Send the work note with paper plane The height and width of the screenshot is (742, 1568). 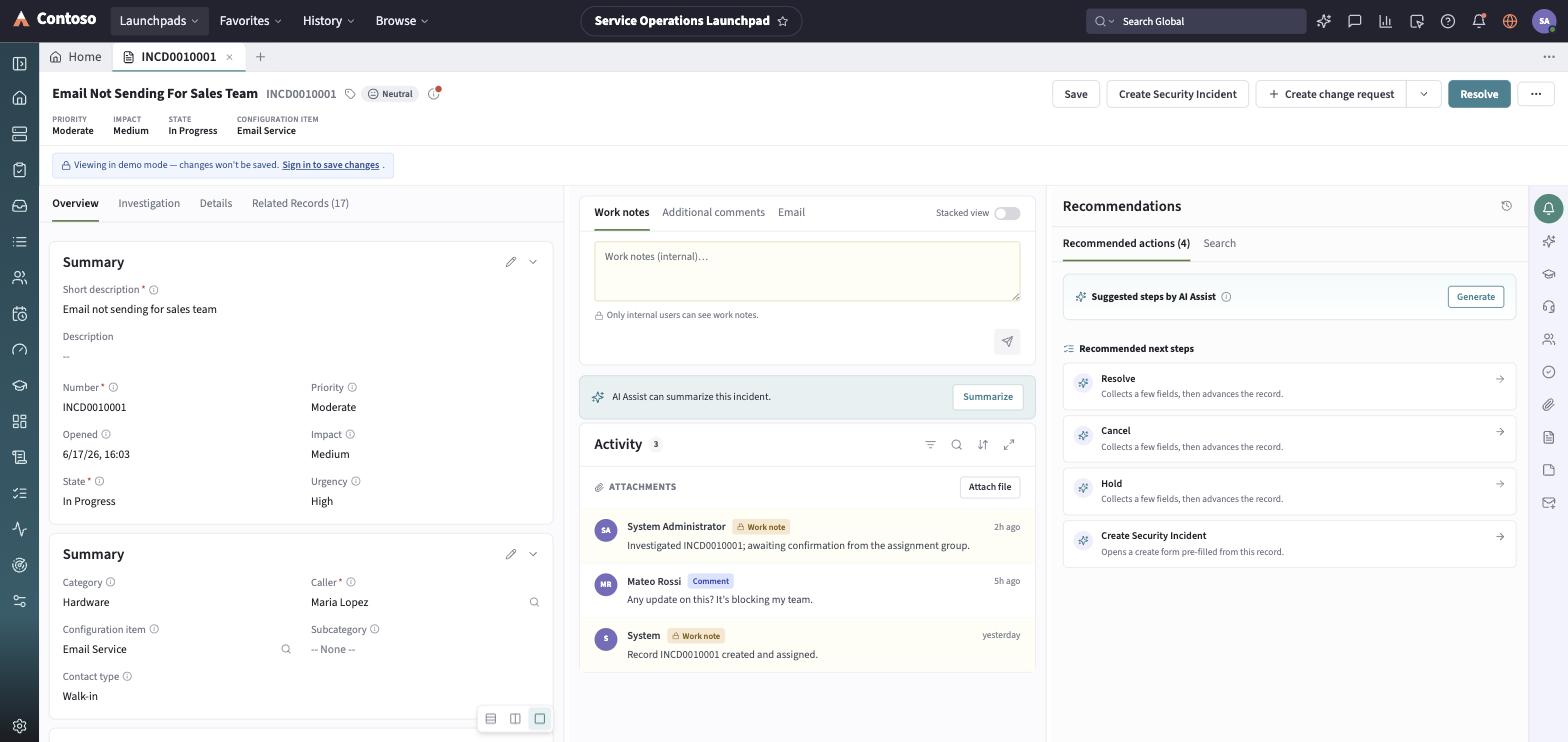[1007, 342]
